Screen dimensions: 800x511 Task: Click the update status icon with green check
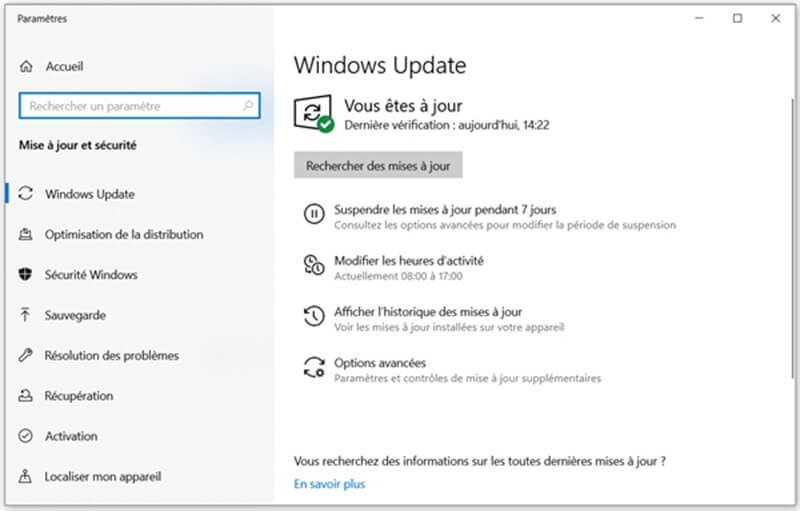314,113
